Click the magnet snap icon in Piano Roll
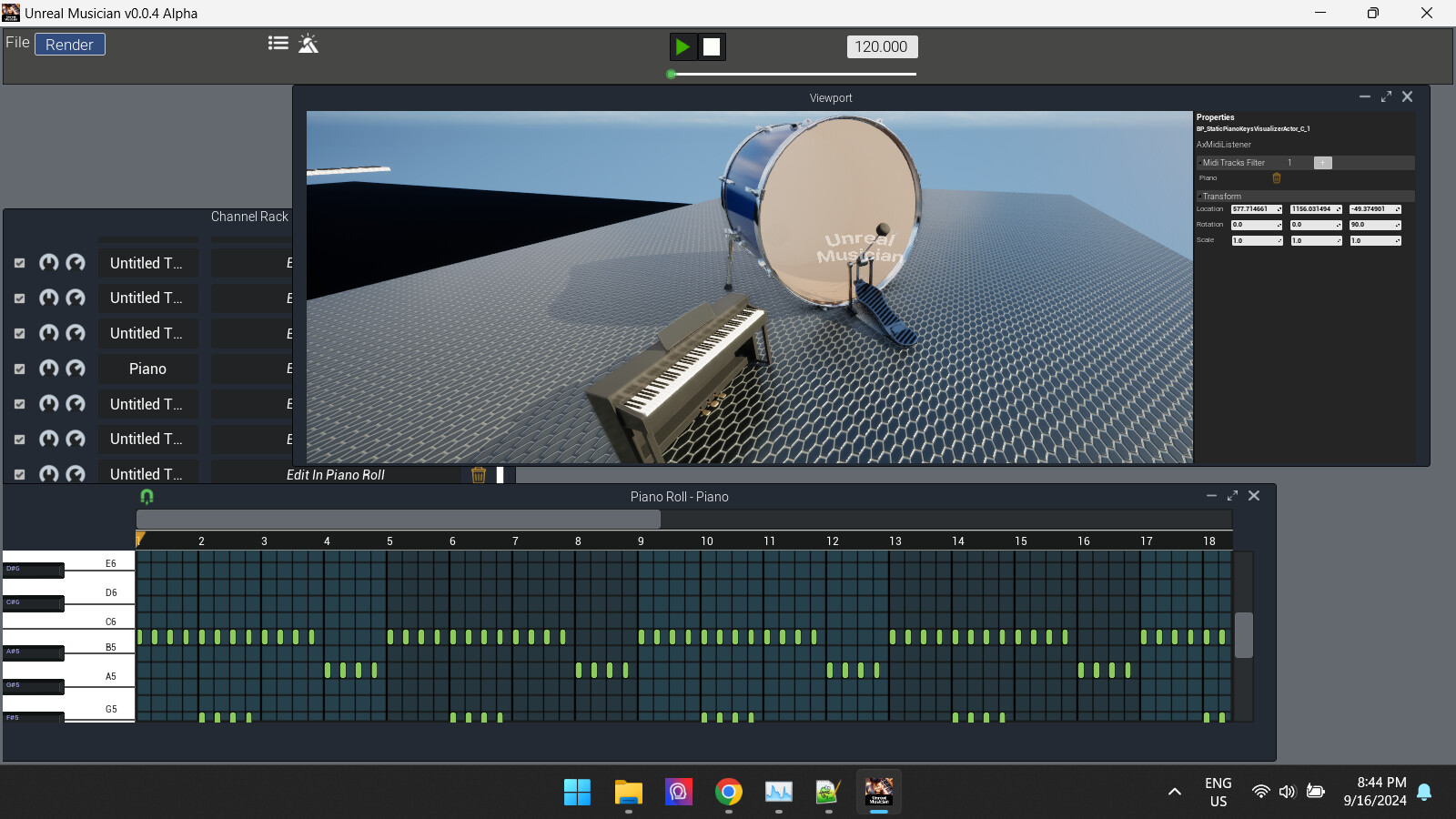1456x819 pixels. coord(147,495)
